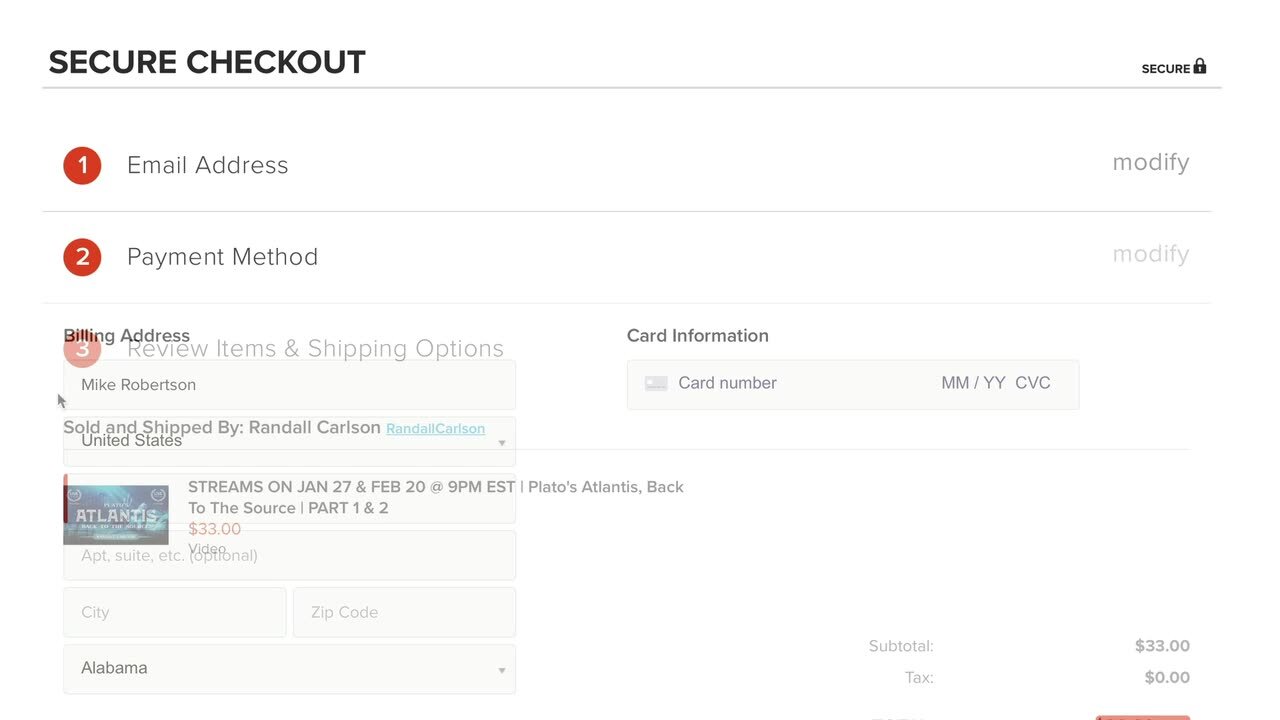The width and height of the screenshot is (1280, 720).
Task: Open Review Items & Shipping Options section
Action: tap(315, 348)
